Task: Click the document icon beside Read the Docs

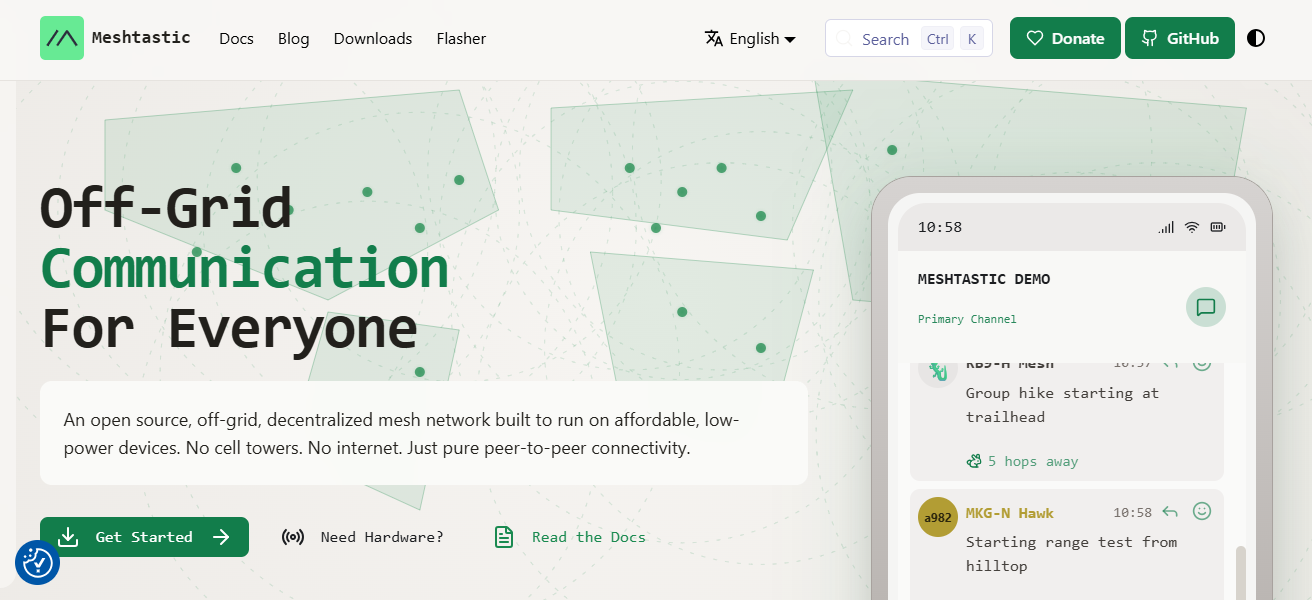Action: click(504, 537)
